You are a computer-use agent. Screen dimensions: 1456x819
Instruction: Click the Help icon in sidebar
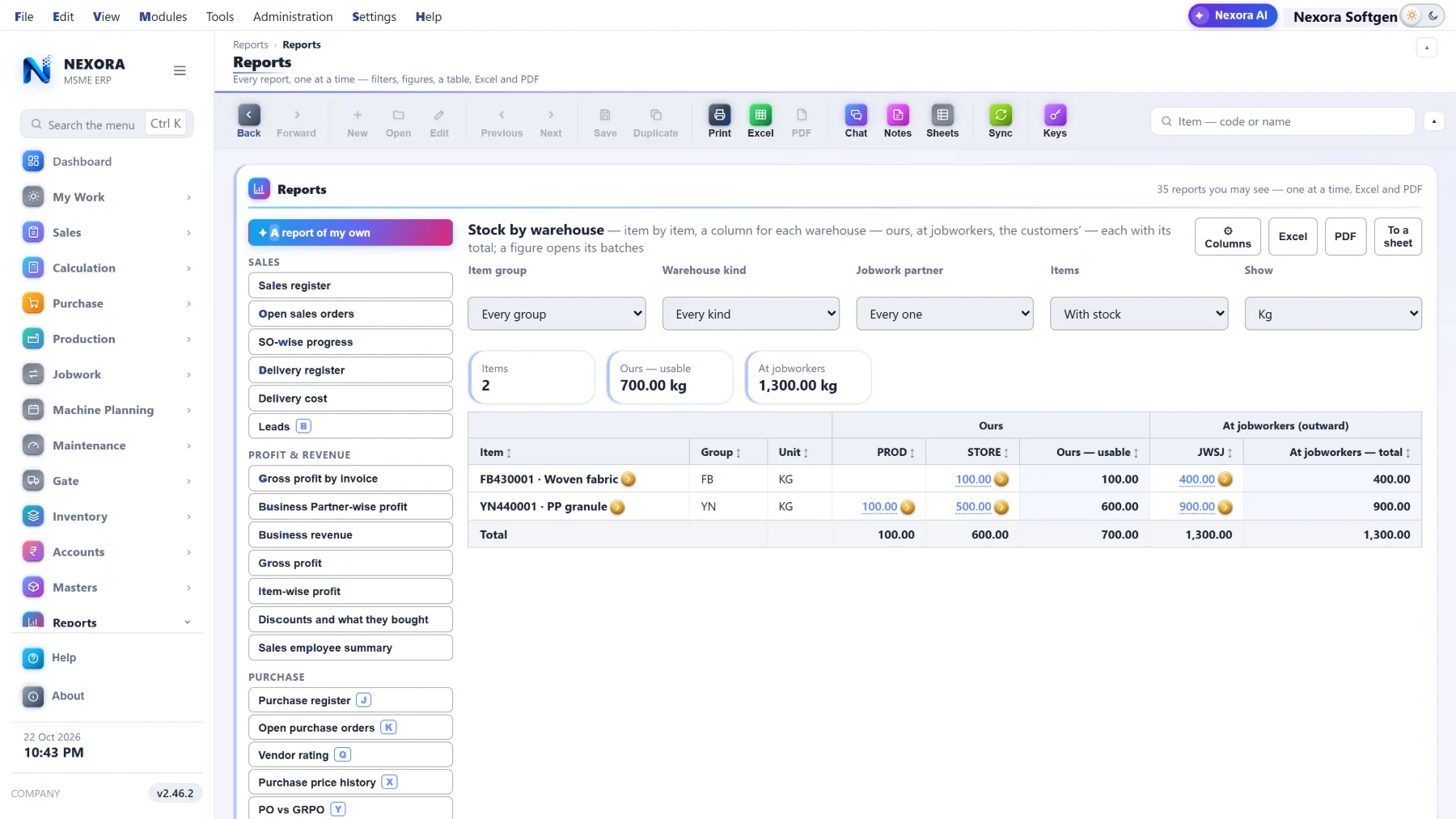[x=33, y=658]
